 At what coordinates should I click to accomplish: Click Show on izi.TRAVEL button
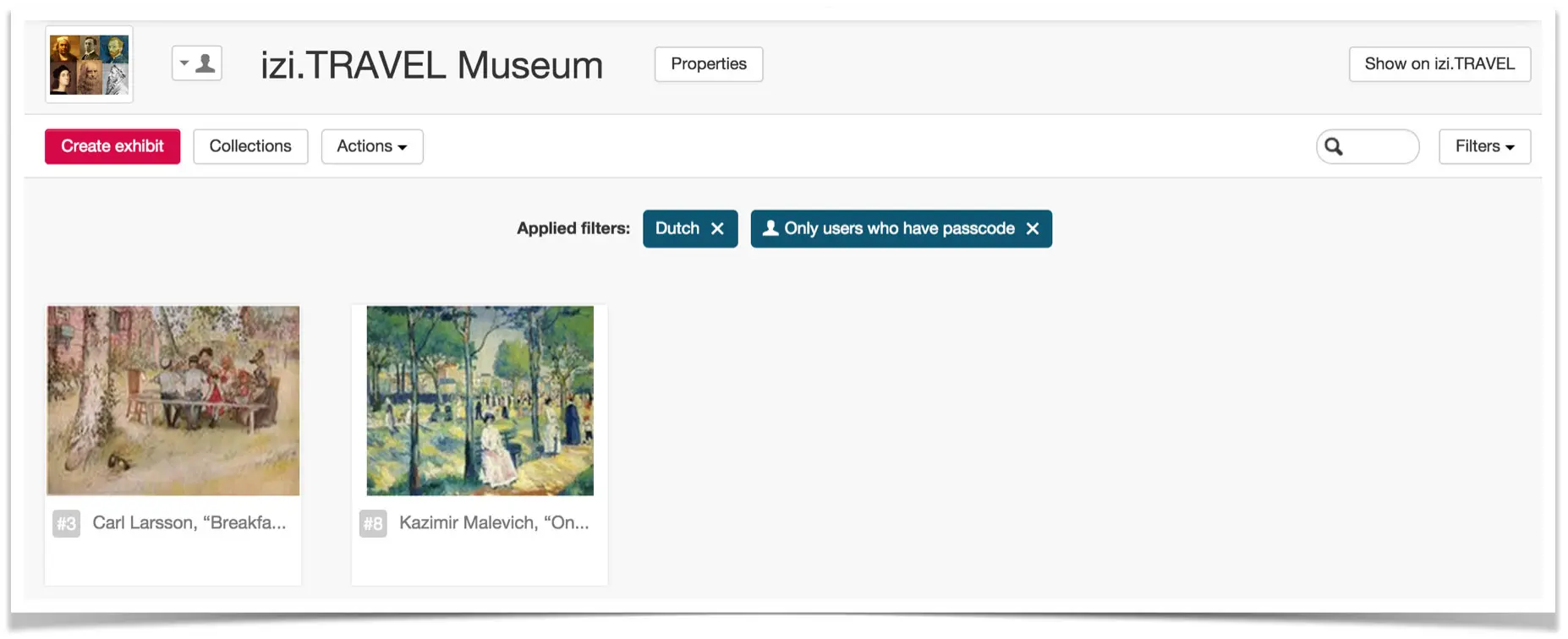tap(1439, 64)
